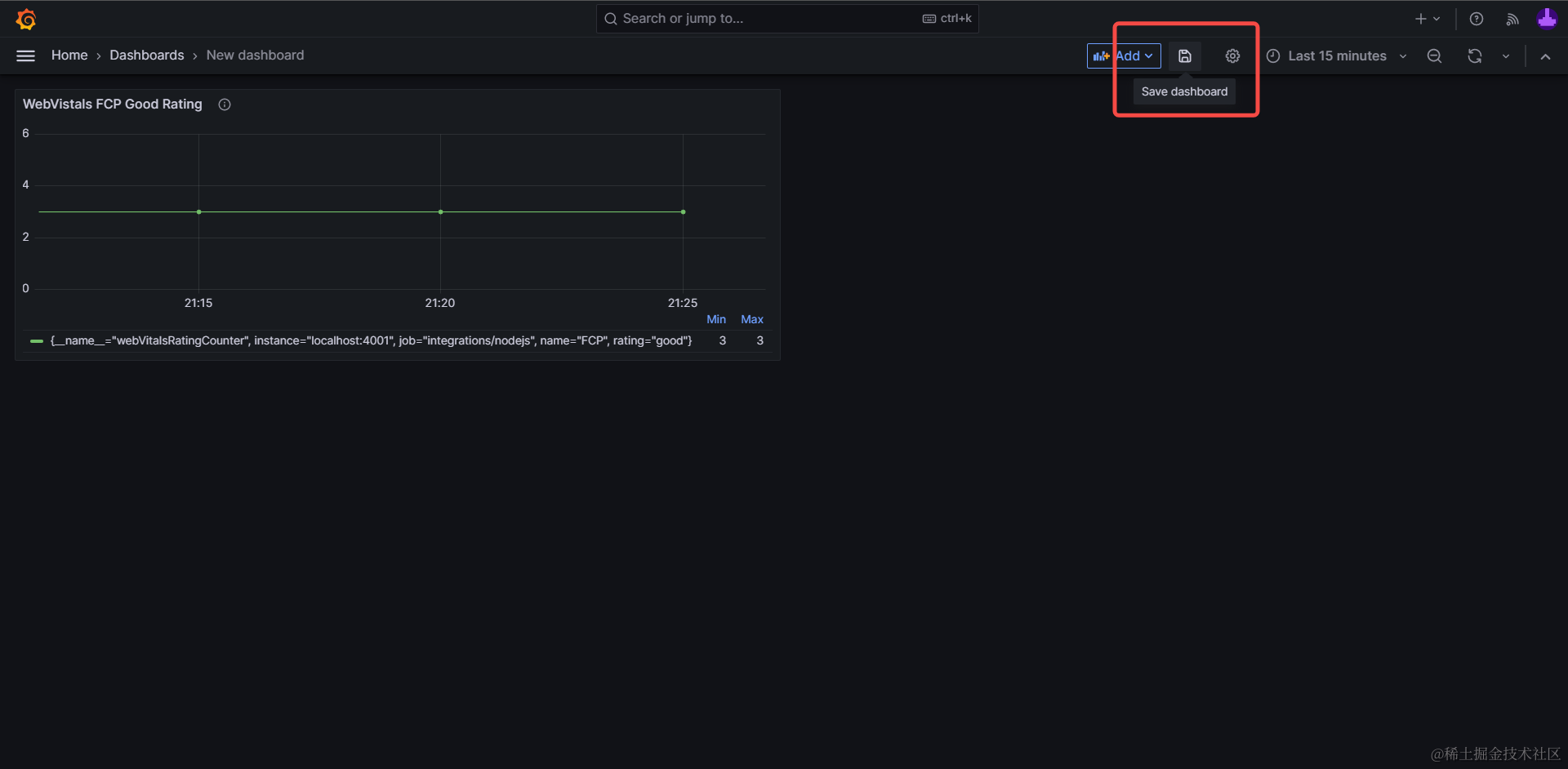Click the user profile avatar
1568x769 pixels.
pos(1546,19)
